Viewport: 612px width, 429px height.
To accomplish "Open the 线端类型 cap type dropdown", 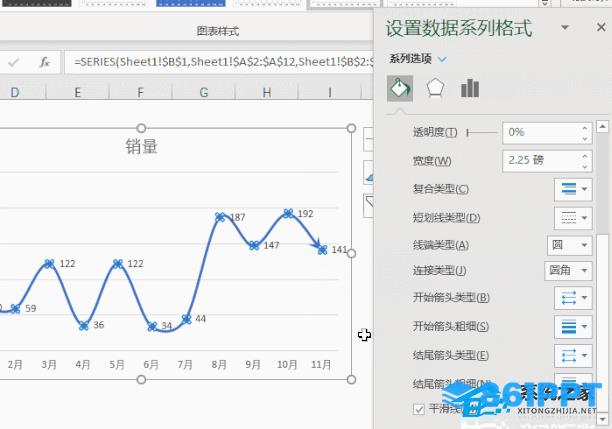I will (x=568, y=244).
